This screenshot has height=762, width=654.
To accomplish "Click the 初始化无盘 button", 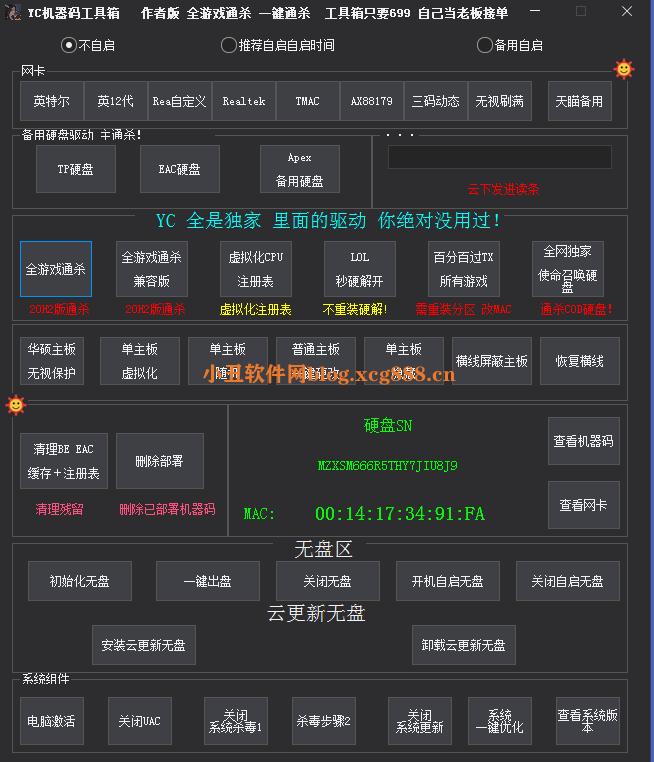I will pyautogui.click(x=80, y=581).
